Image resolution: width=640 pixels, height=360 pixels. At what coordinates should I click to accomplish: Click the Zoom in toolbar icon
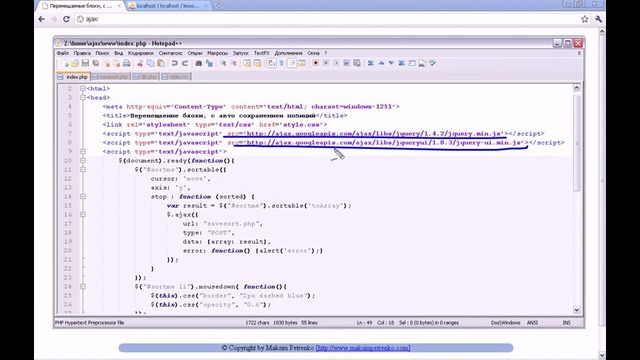(223, 63)
